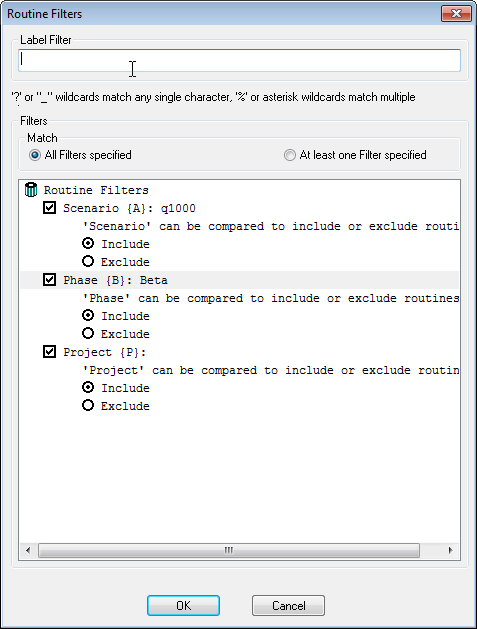
Task: Select Include under the Project filter
Action: pos(88,387)
